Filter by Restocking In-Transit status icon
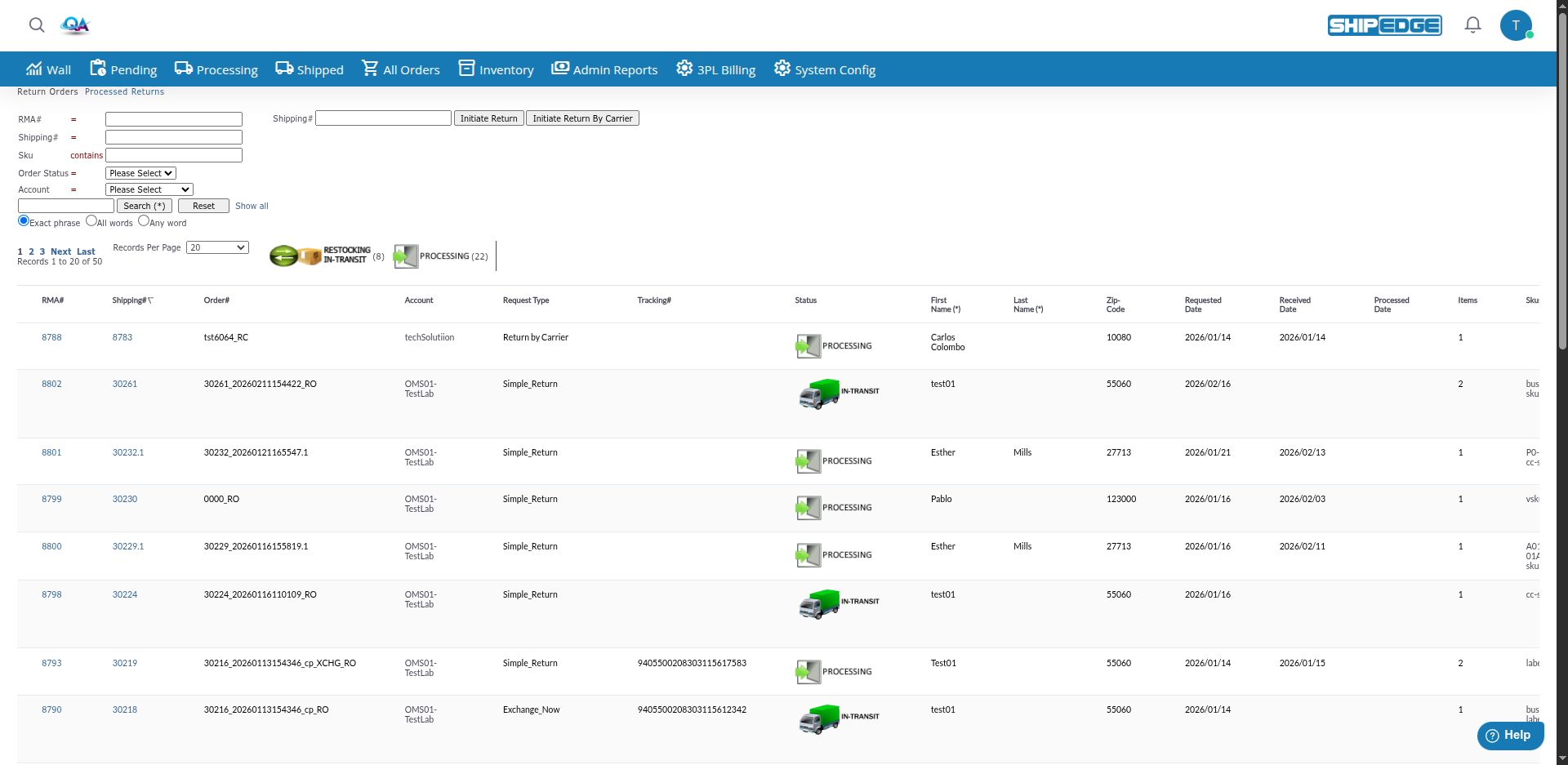 [x=296, y=256]
